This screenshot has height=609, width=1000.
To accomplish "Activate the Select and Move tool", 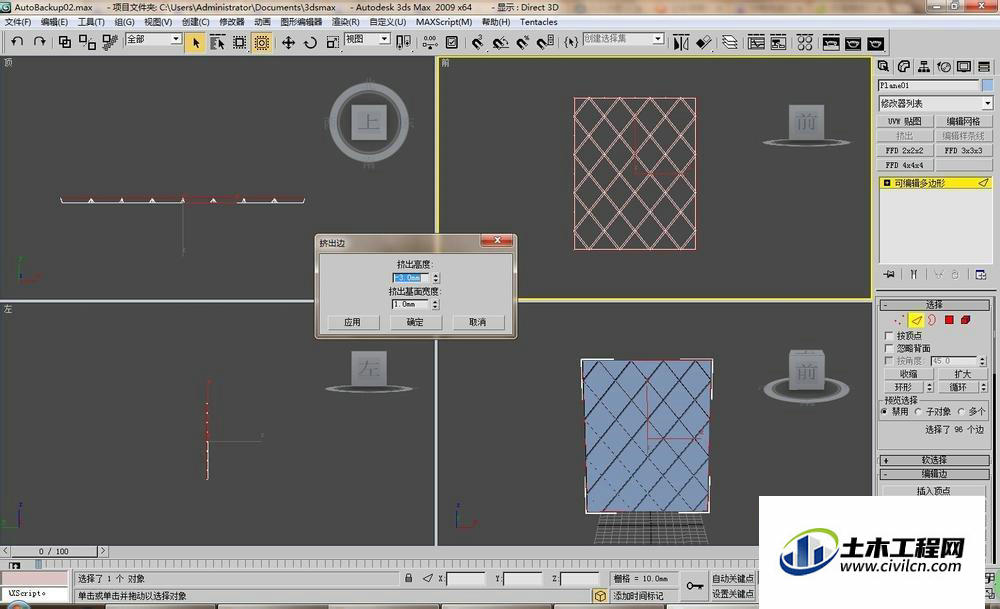I will click(x=288, y=43).
